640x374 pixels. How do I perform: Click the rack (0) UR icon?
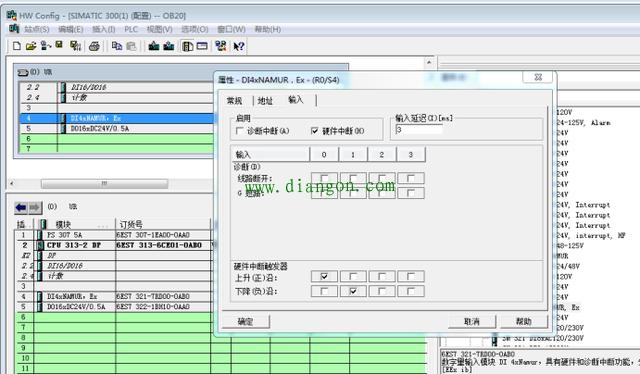[23, 72]
